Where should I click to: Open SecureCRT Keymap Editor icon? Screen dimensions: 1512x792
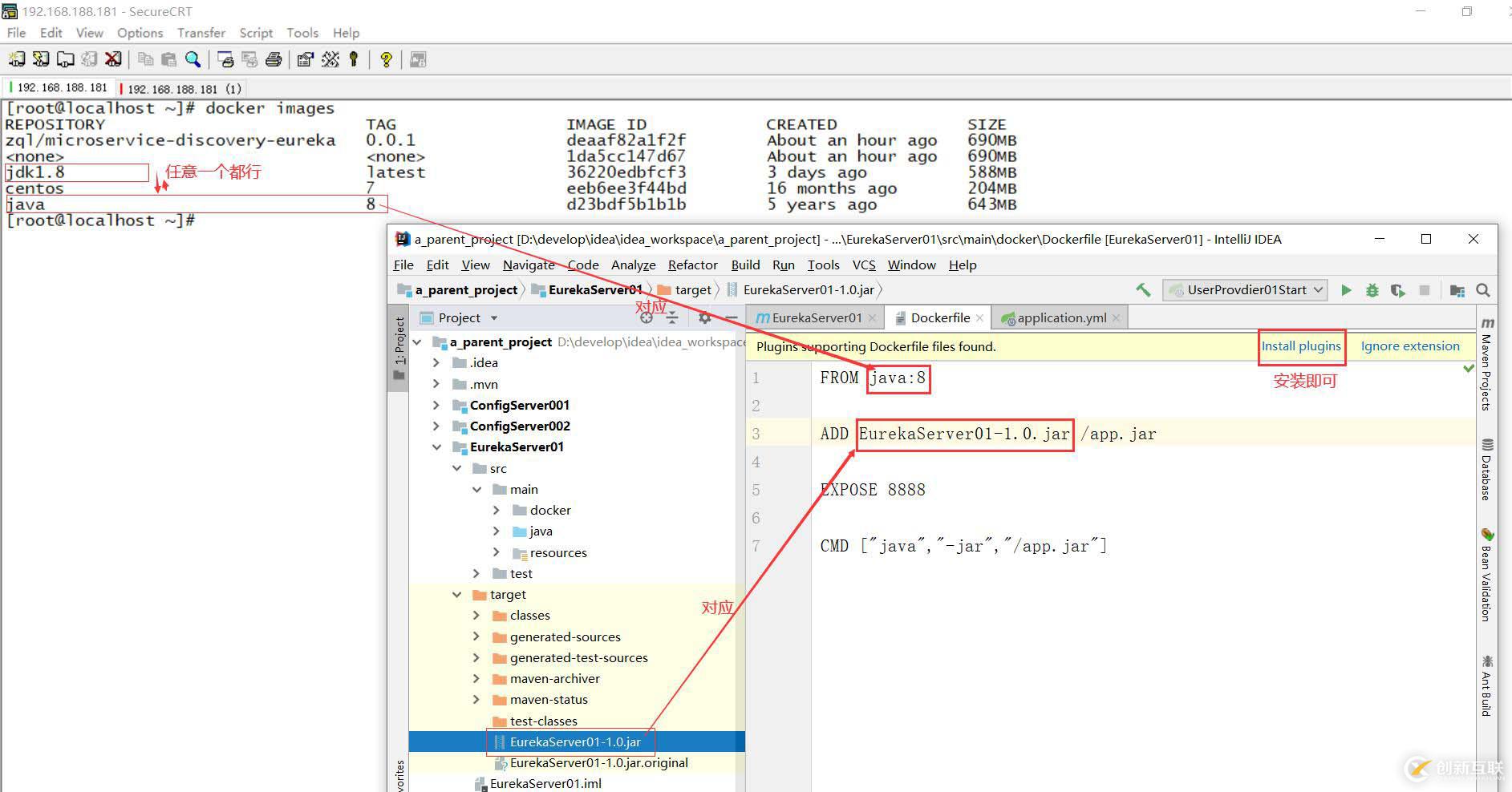click(x=330, y=59)
